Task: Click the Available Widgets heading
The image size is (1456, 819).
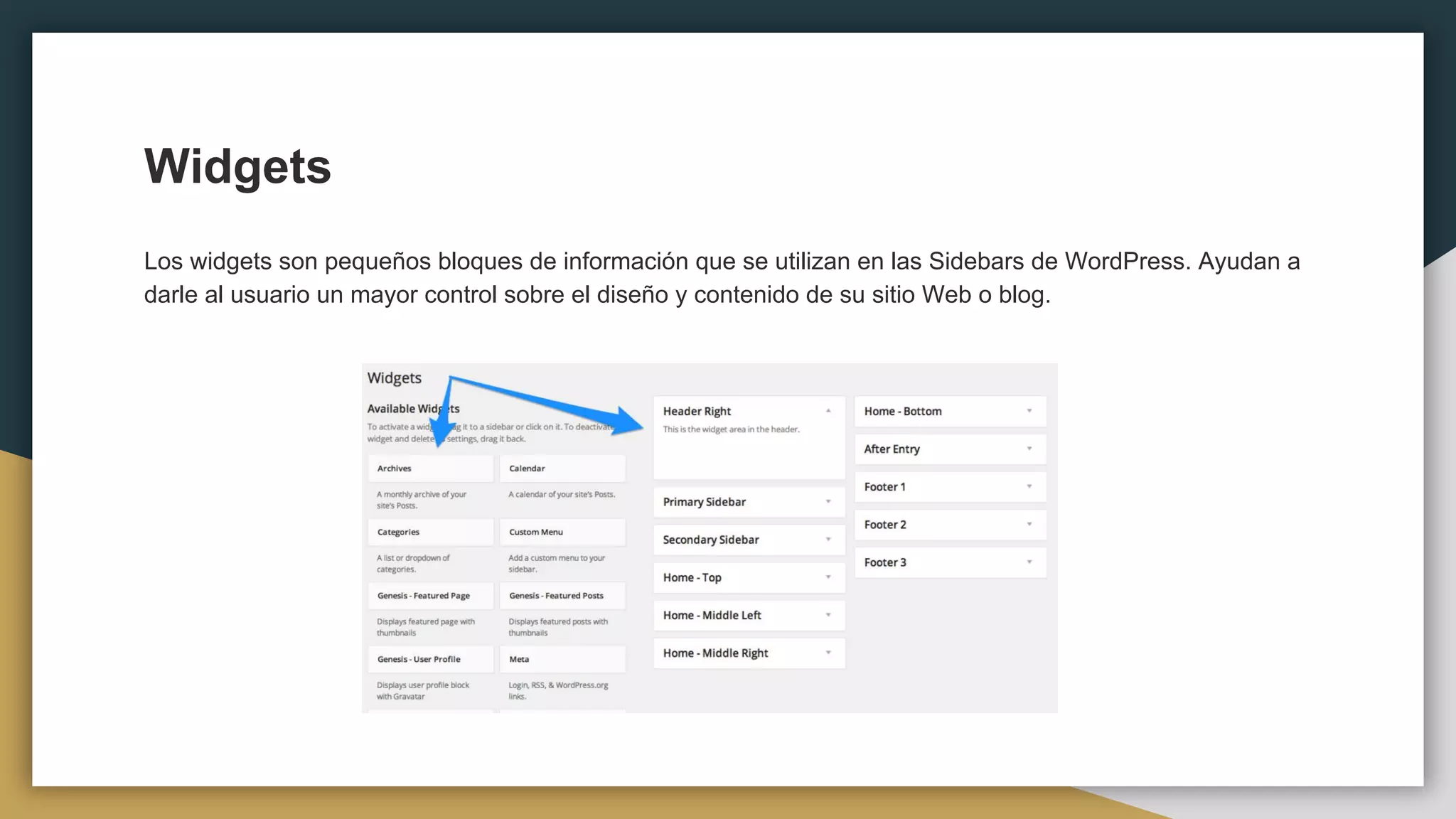Action: pos(413,409)
